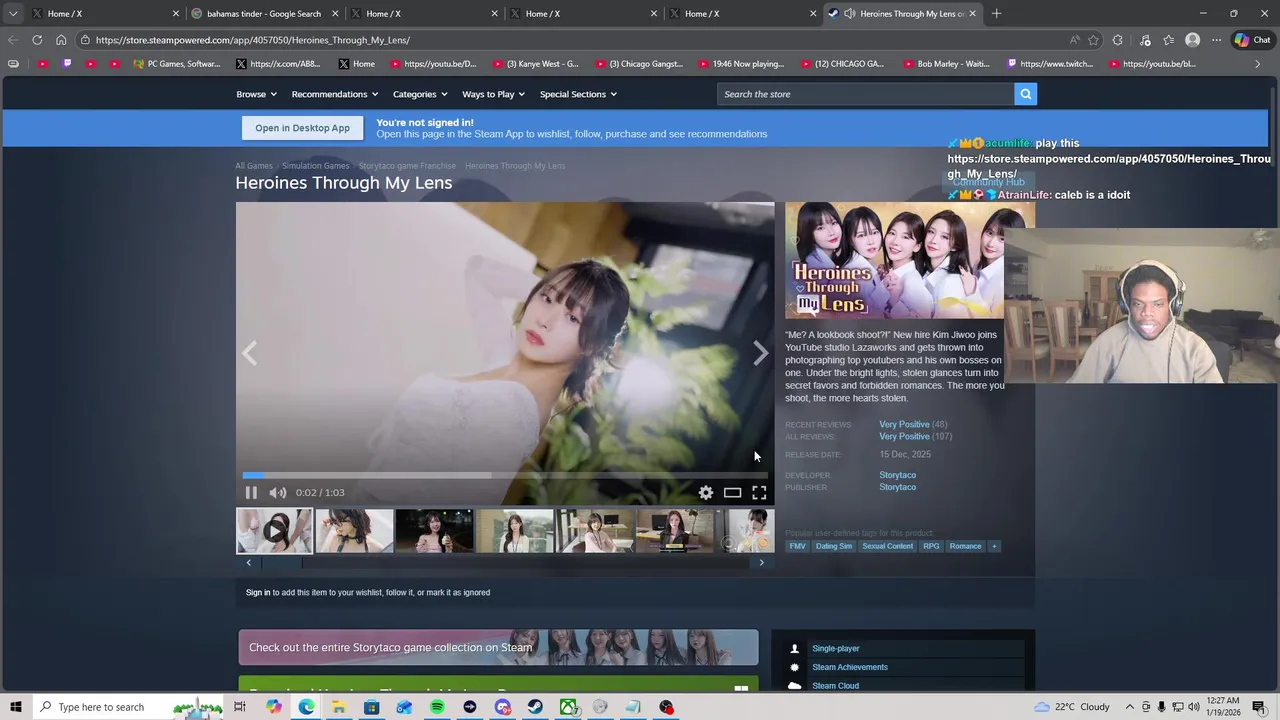The width and height of the screenshot is (1280, 720).
Task: Enter fullscreen on the trailer player
Action: [759, 492]
